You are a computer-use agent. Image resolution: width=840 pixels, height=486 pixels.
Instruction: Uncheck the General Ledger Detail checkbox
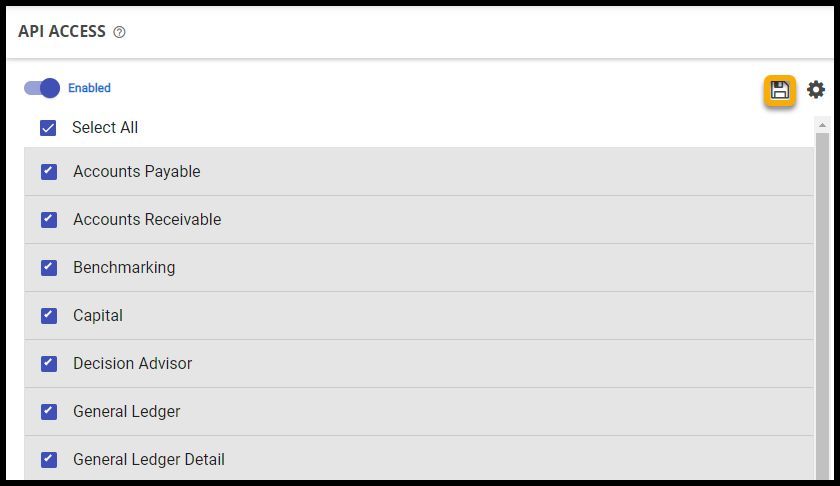pos(49,460)
